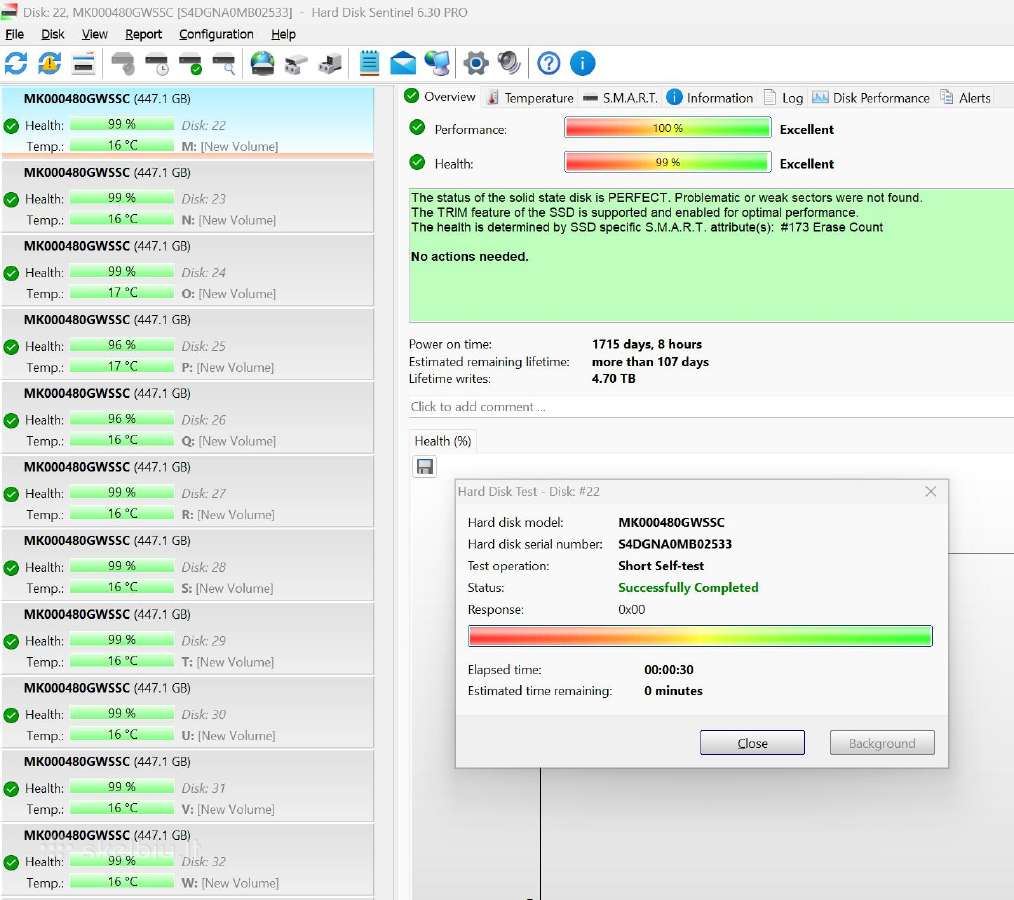Open settings via the gear icon
The height and width of the screenshot is (900, 1014).
point(476,63)
